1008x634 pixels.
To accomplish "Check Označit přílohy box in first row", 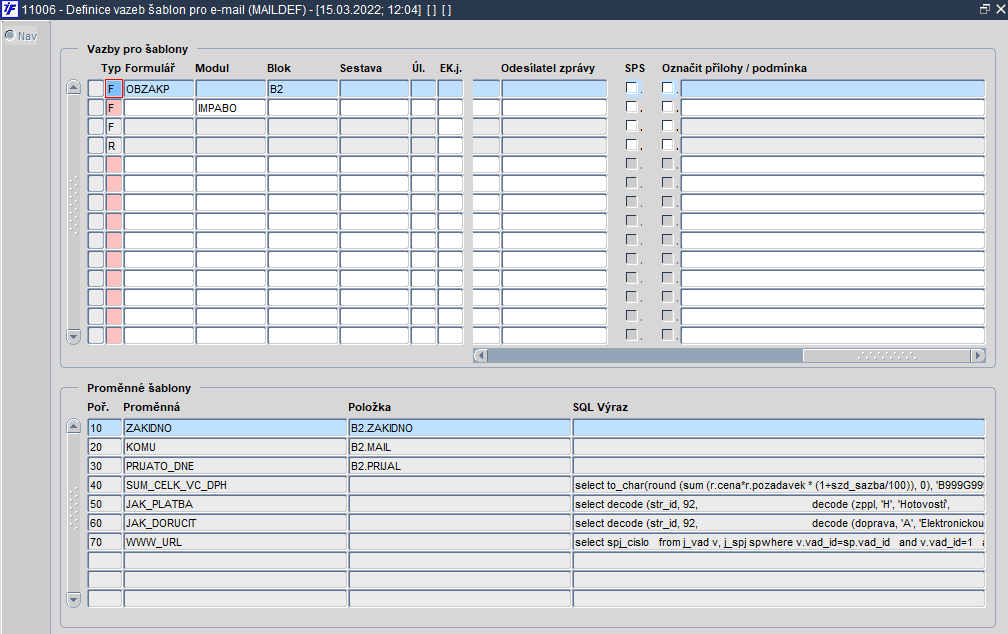I will click(667, 88).
